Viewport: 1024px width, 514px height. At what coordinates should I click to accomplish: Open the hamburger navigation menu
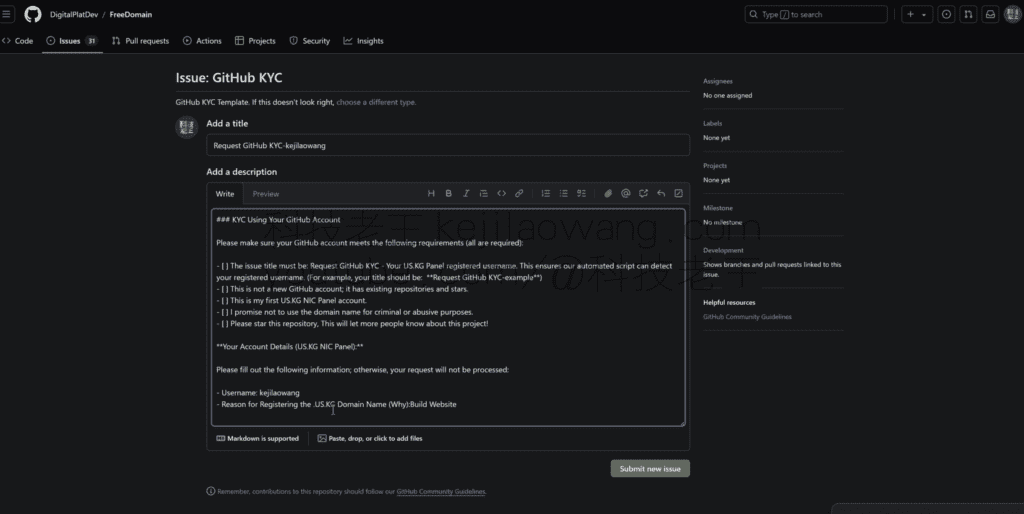click(7, 14)
